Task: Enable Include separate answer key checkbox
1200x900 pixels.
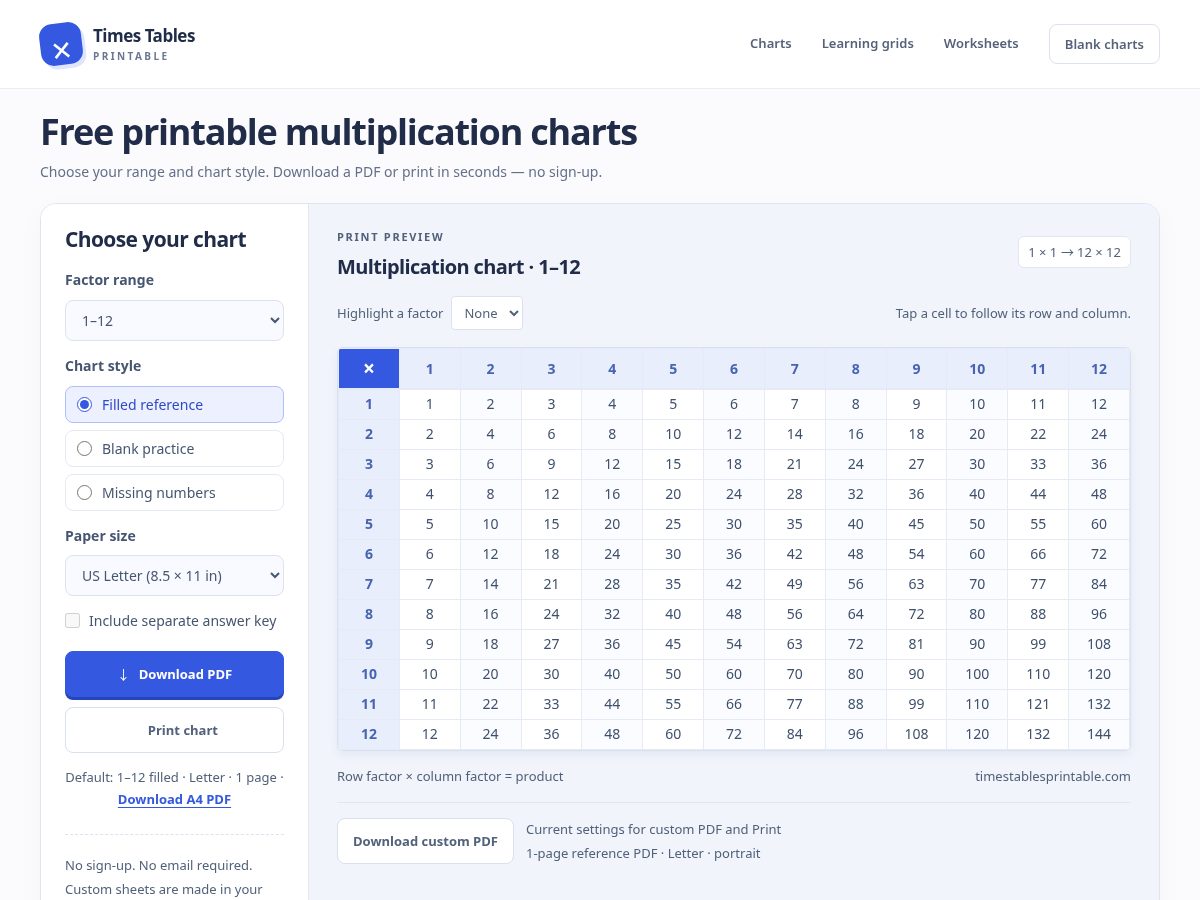Action: coord(73,621)
